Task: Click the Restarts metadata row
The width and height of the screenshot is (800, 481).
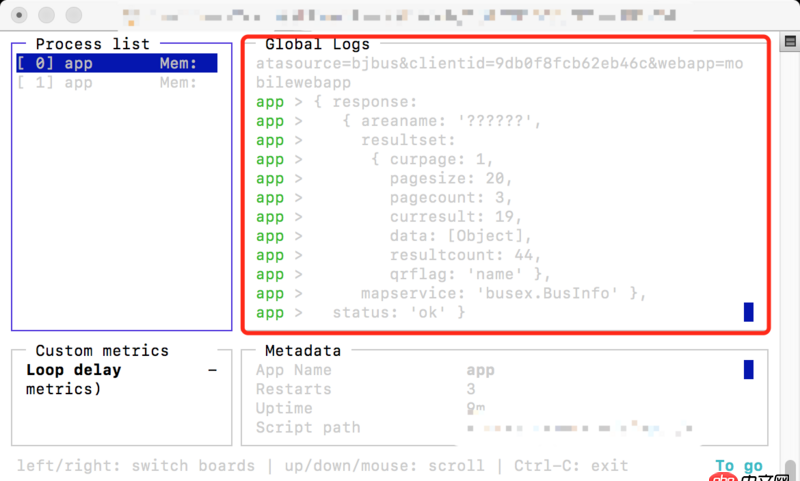Action: point(366,389)
